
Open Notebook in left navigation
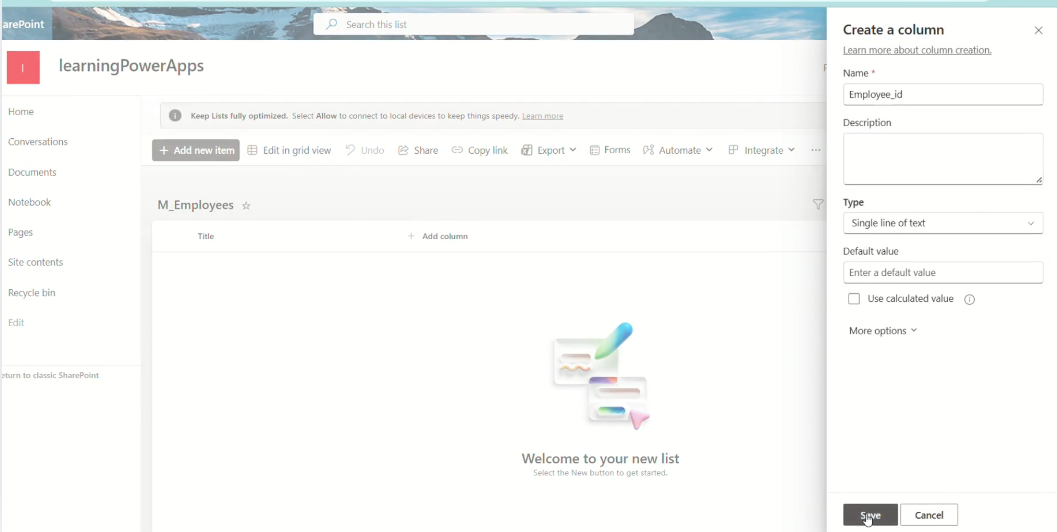[x=30, y=202]
